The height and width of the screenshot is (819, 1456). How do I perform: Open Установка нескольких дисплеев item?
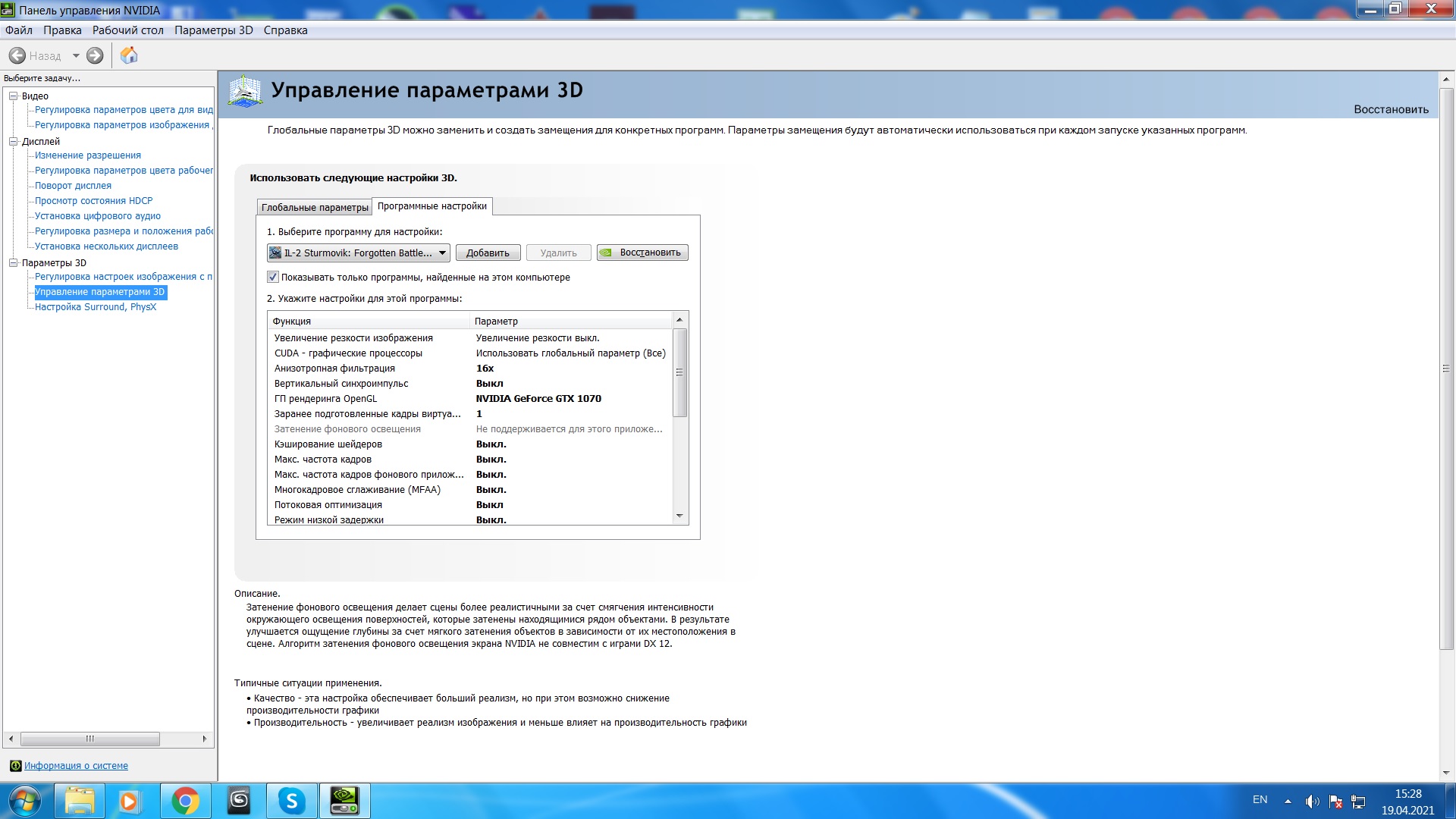click(106, 246)
